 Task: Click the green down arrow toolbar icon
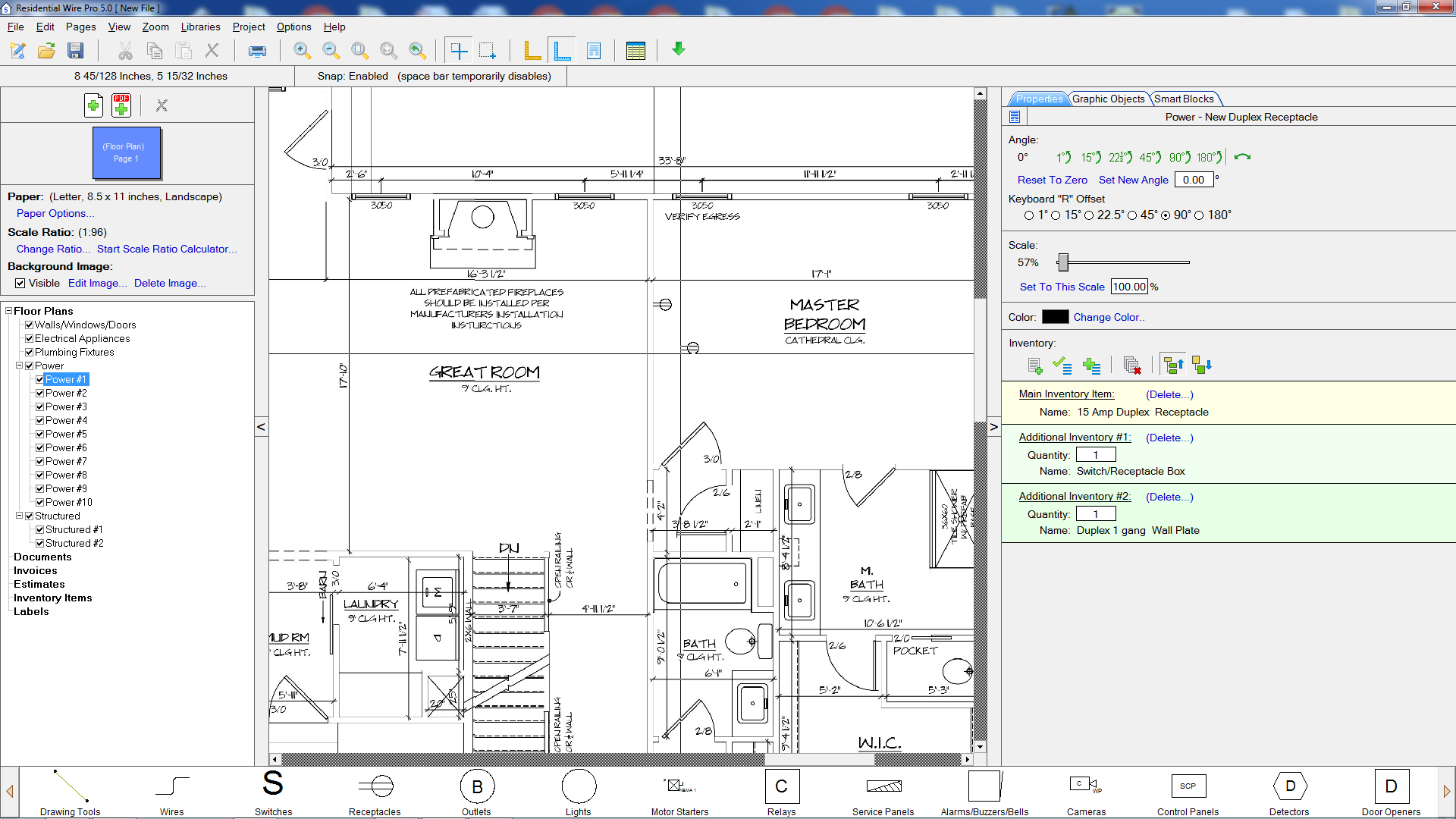[x=679, y=49]
